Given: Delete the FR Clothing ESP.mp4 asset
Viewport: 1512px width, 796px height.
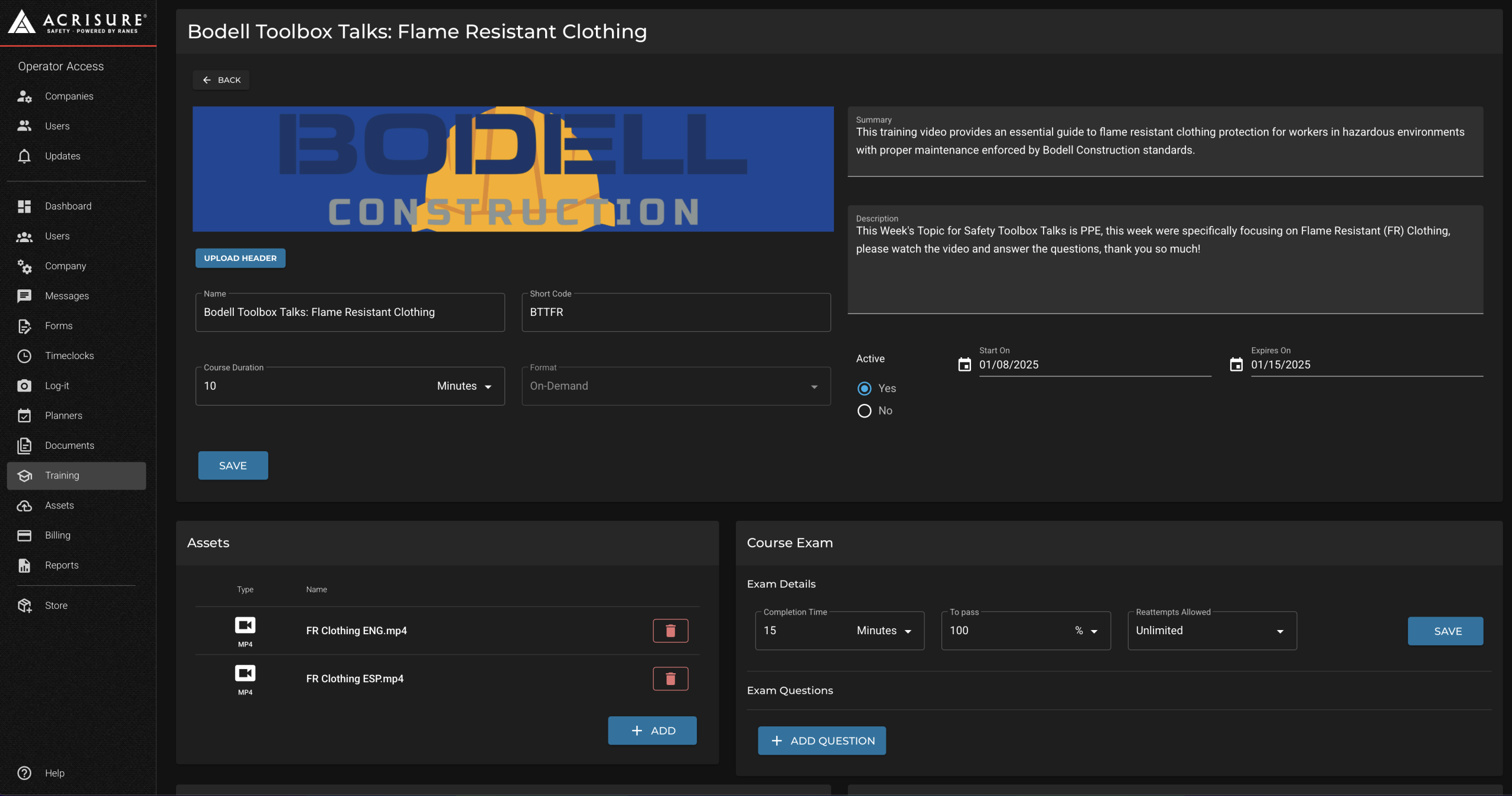Looking at the screenshot, I should [670, 678].
